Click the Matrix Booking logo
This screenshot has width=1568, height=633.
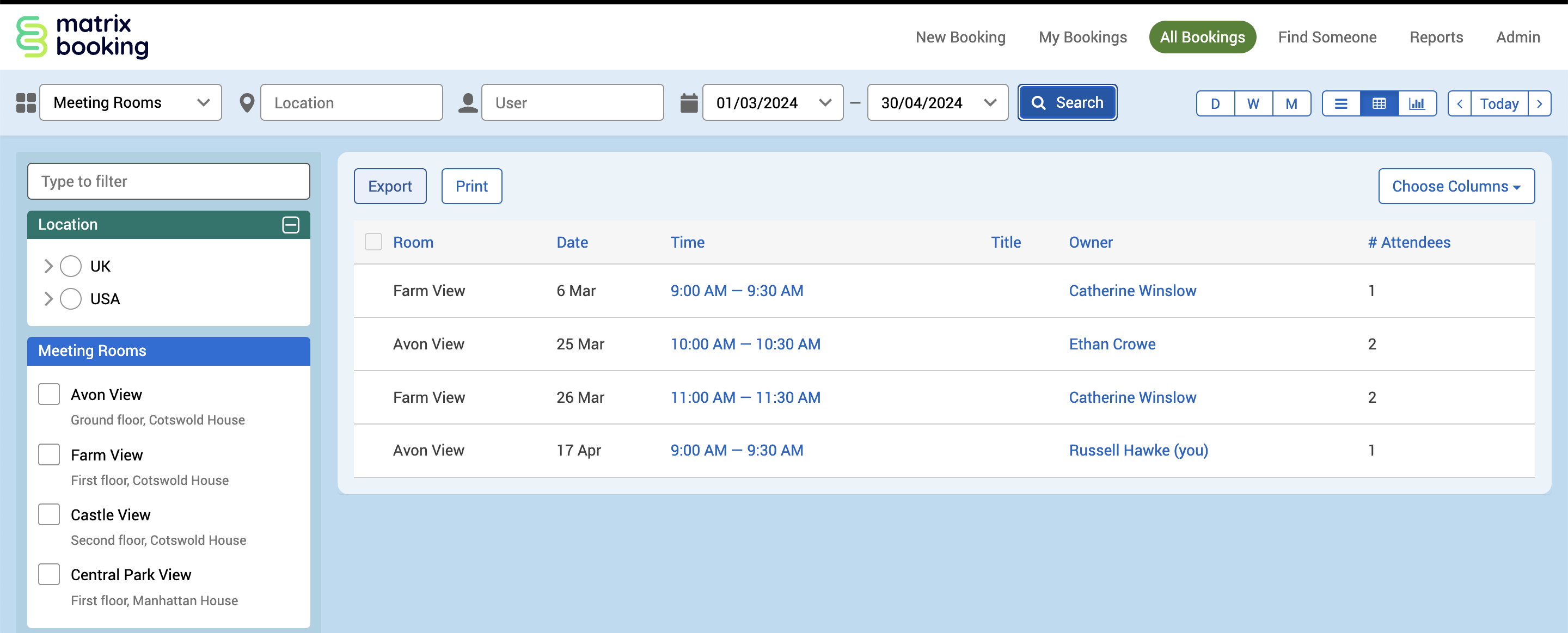tap(82, 36)
